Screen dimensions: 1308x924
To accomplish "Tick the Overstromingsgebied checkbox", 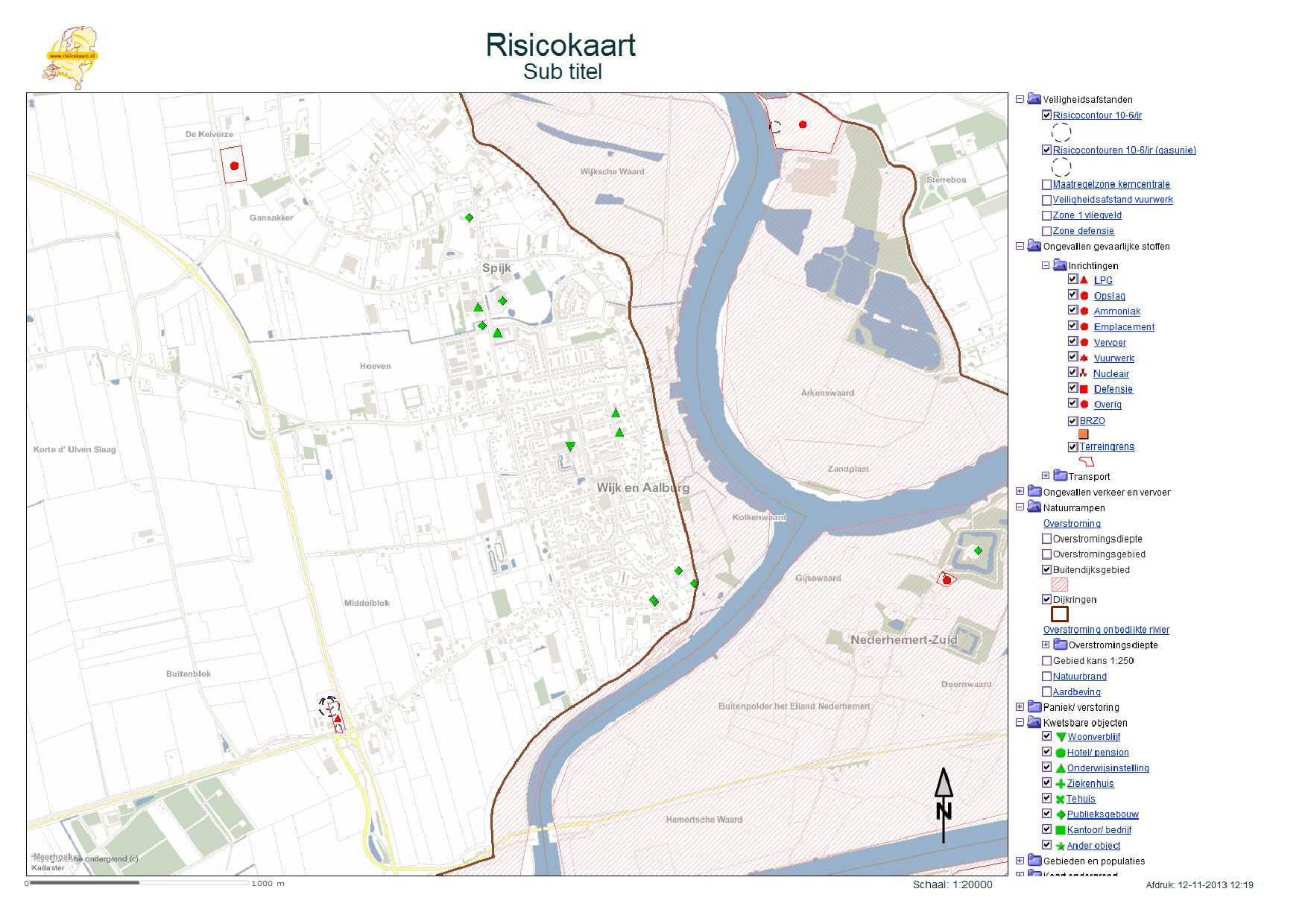I will click(1046, 554).
